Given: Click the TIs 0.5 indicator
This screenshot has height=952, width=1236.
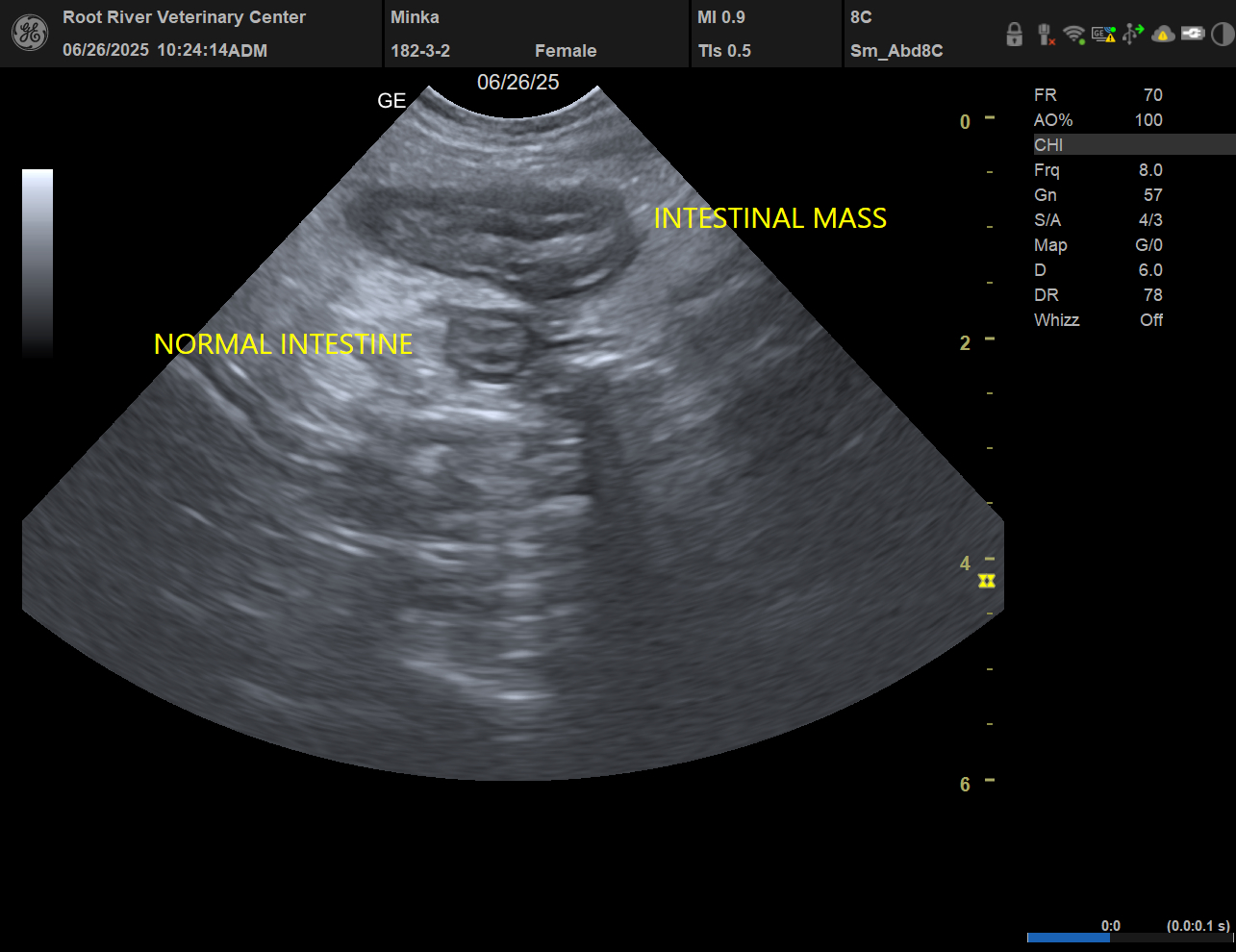Looking at the screenshot, I should [724, 51].
